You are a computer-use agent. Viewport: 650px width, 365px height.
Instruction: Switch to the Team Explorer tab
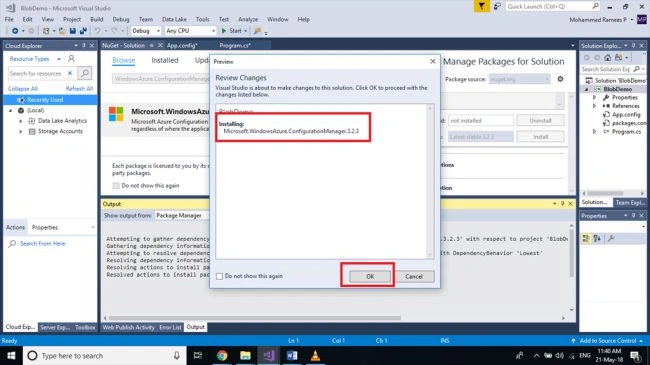[x=630, y=202]
